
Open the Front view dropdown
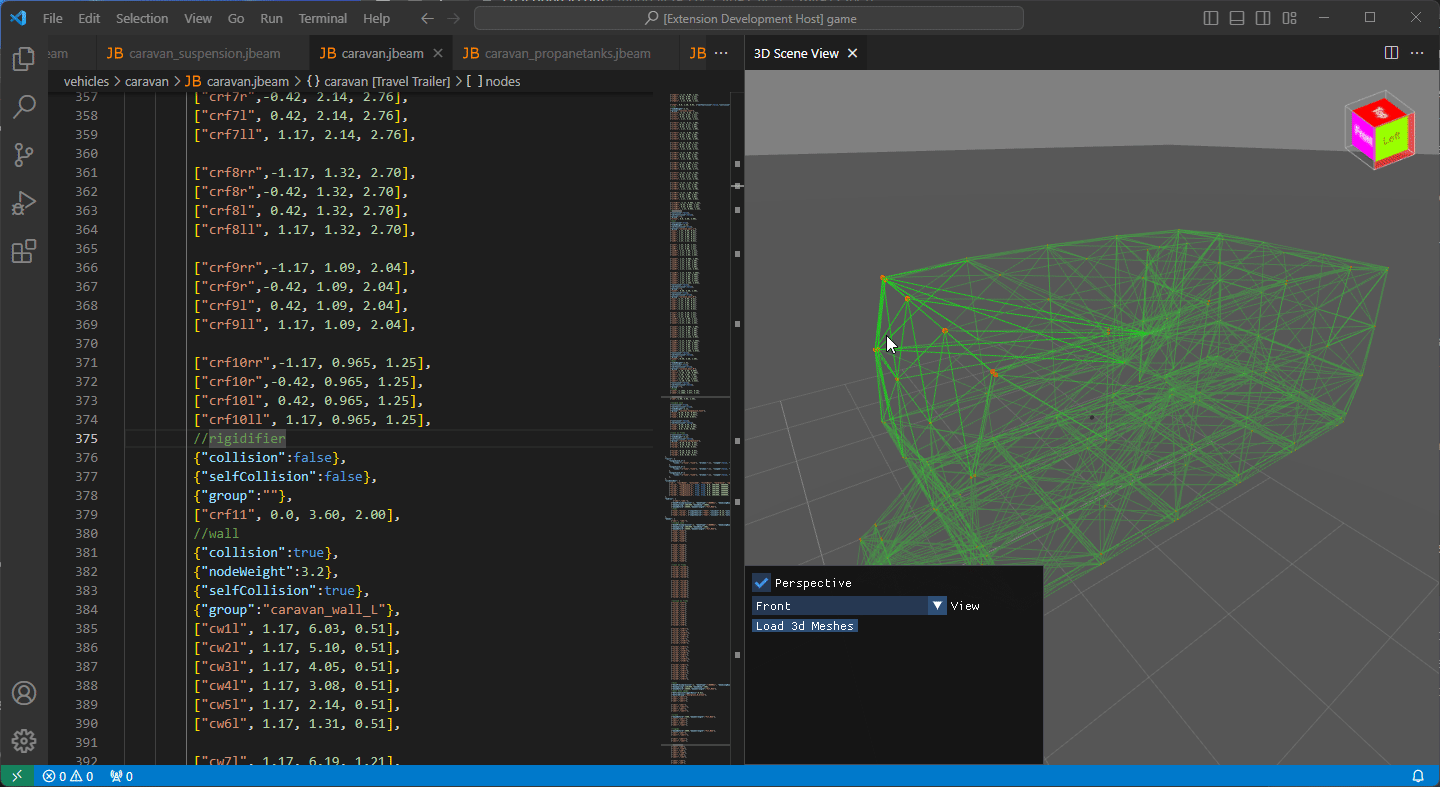849,606
